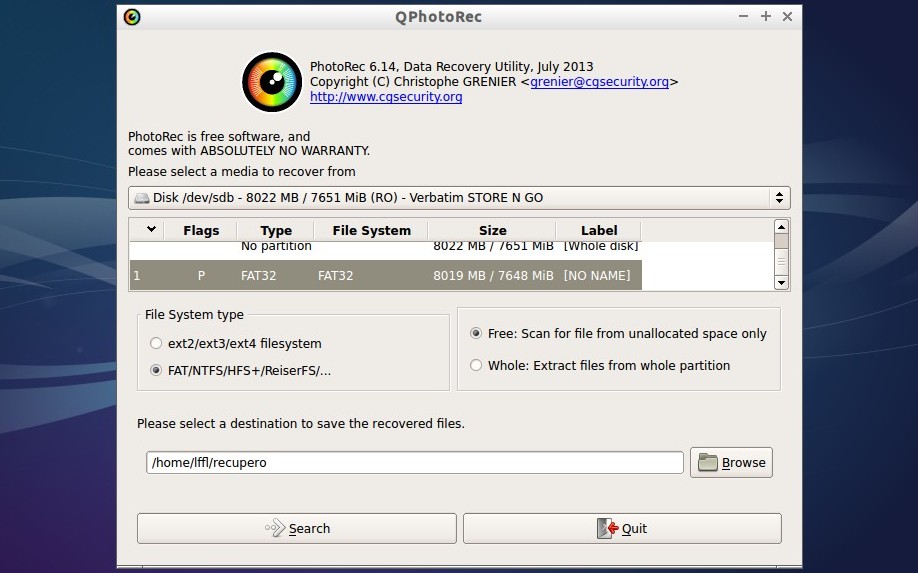The height and width of the screenshot is (573, 918).
Task: Sort the partitions by Type column
Action: (276, 230)
